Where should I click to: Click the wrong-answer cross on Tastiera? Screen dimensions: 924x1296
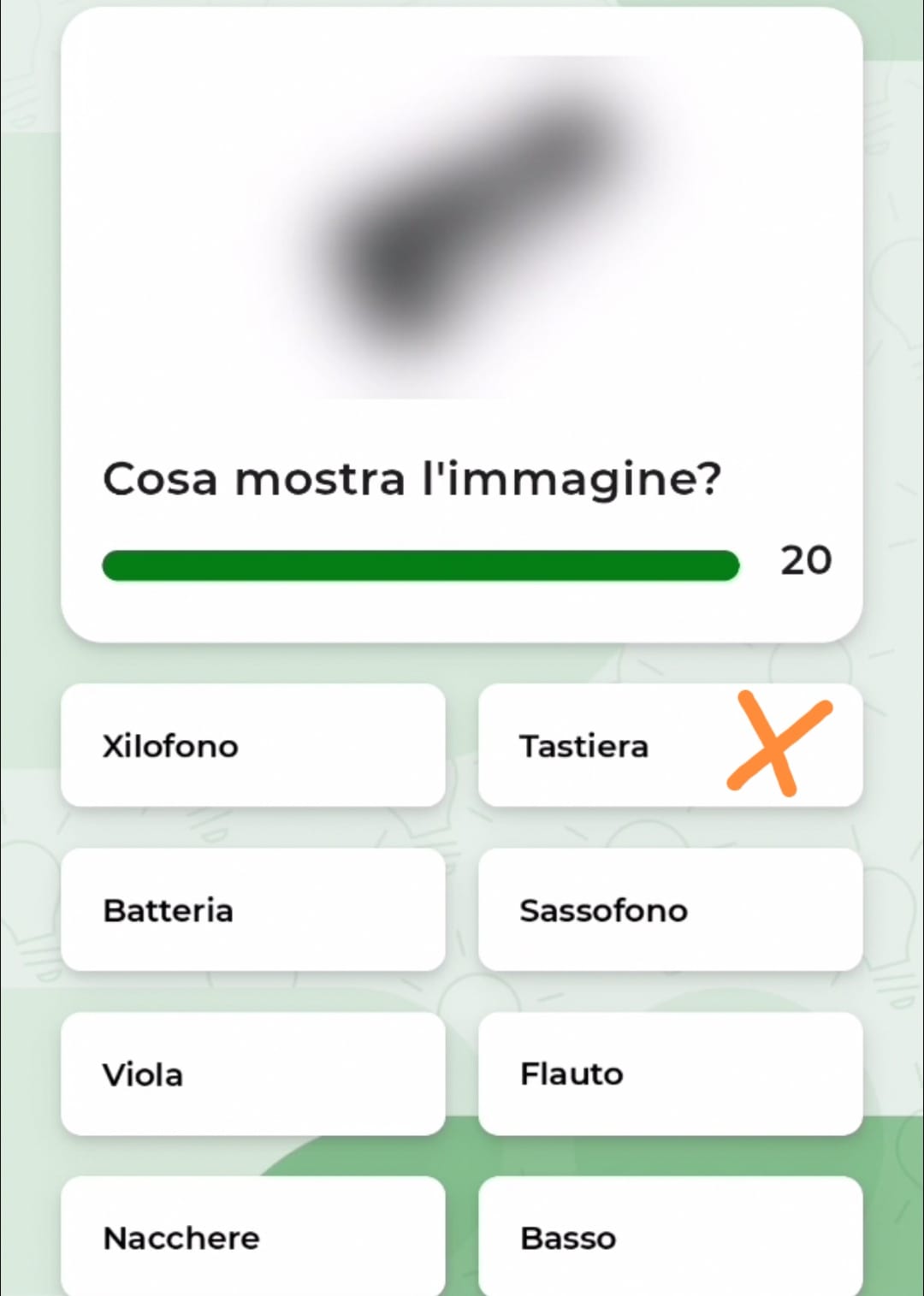click(x=778, y=743)
